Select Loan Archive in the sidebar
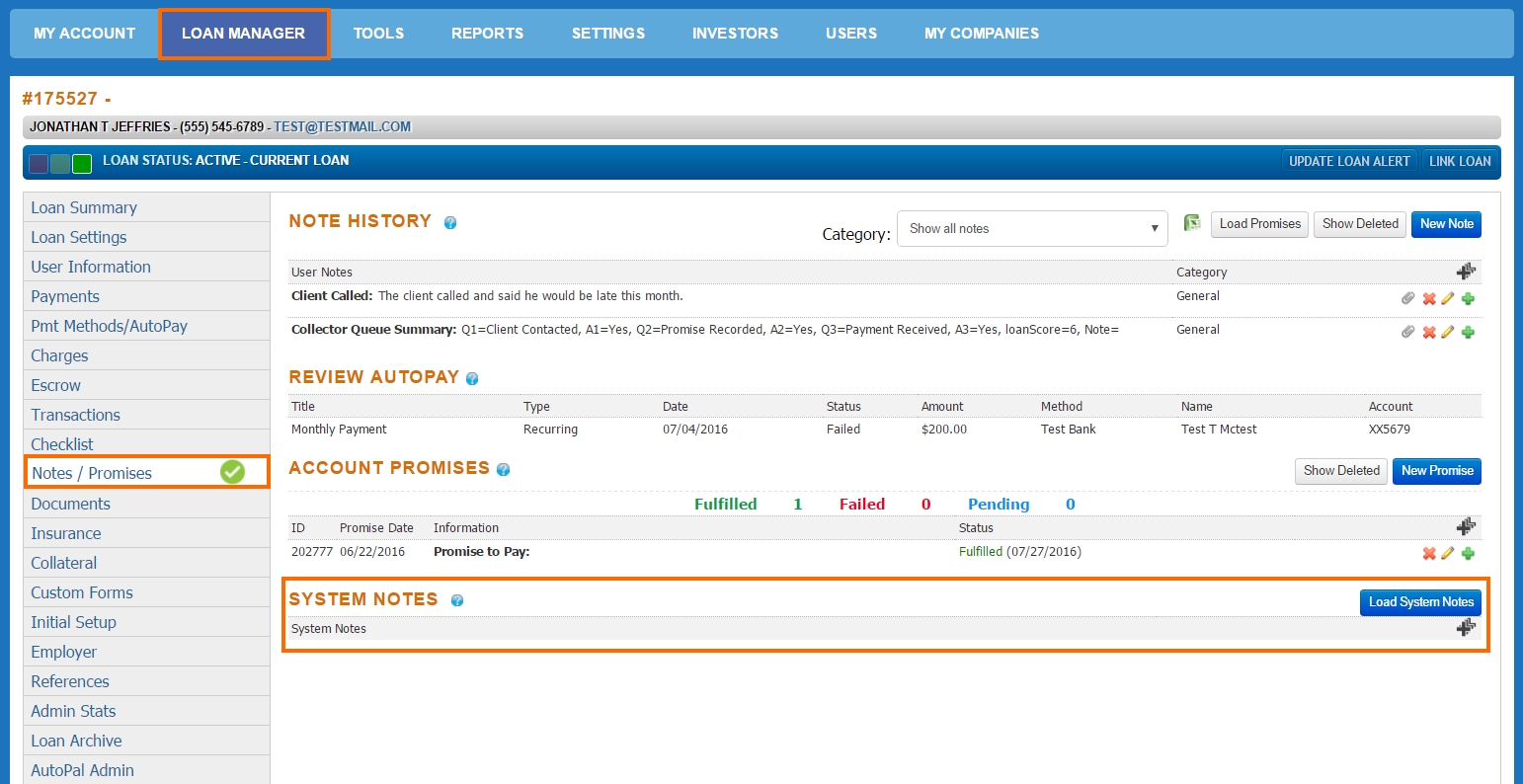The height and width of the screenshot is (784, 1523). [146, 741]
